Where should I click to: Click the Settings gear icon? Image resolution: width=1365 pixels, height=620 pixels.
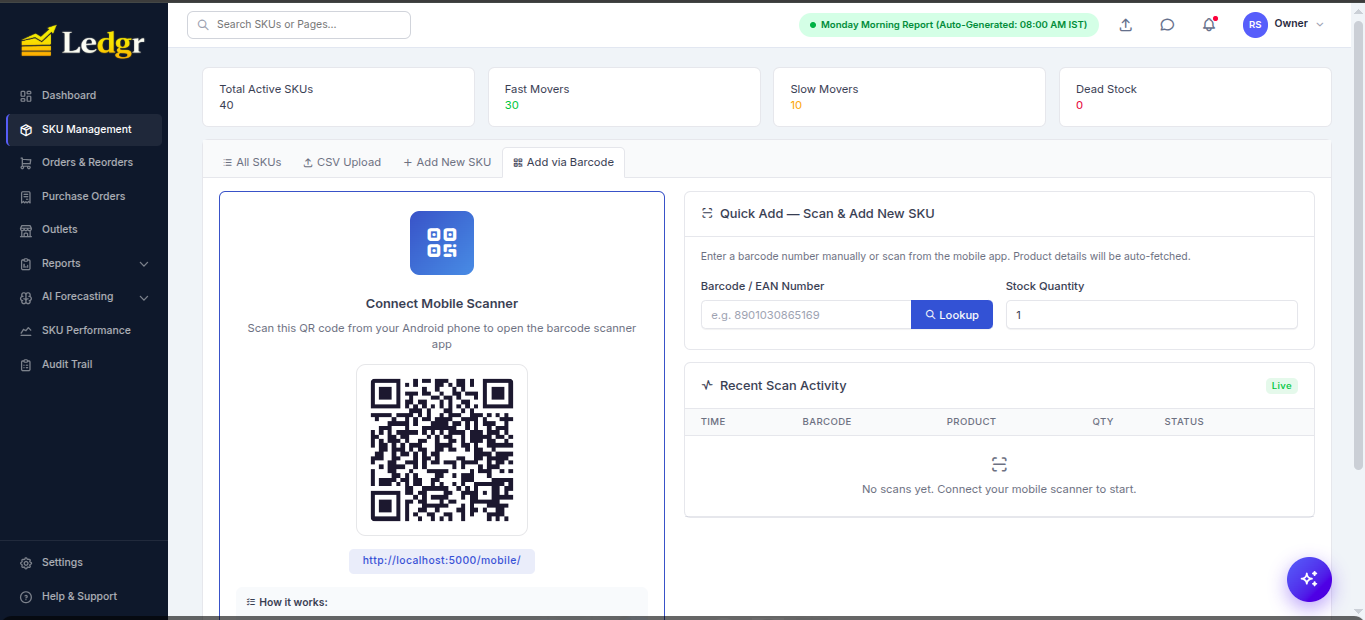pyautogui.click(x=26, y=563)
